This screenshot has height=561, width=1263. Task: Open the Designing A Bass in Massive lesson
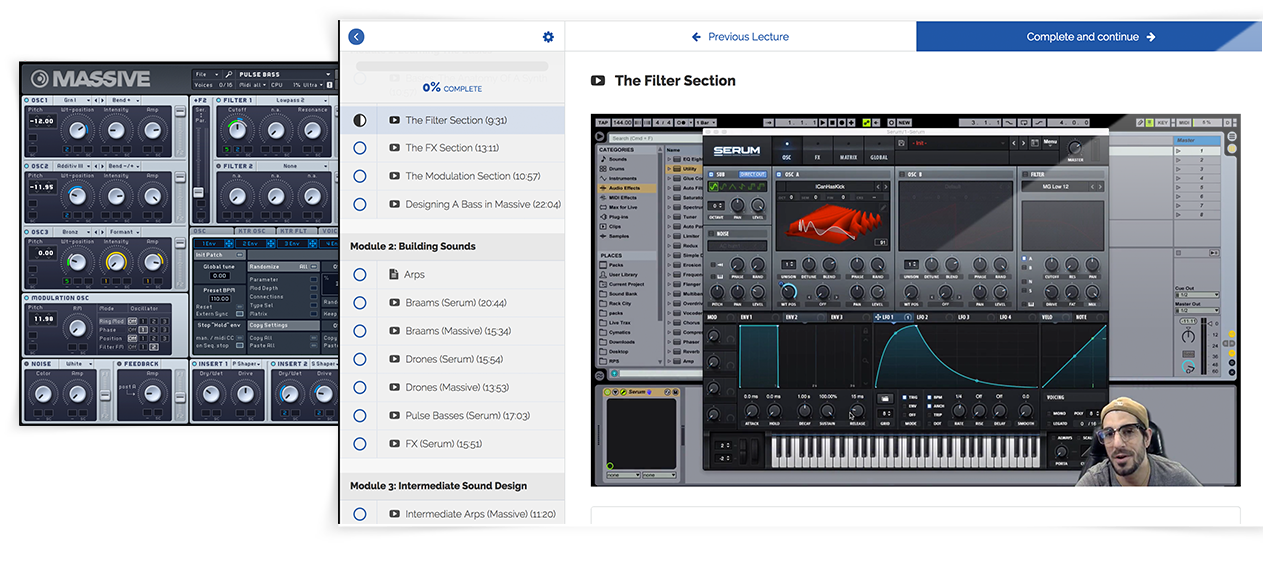[x=483, y=204]
